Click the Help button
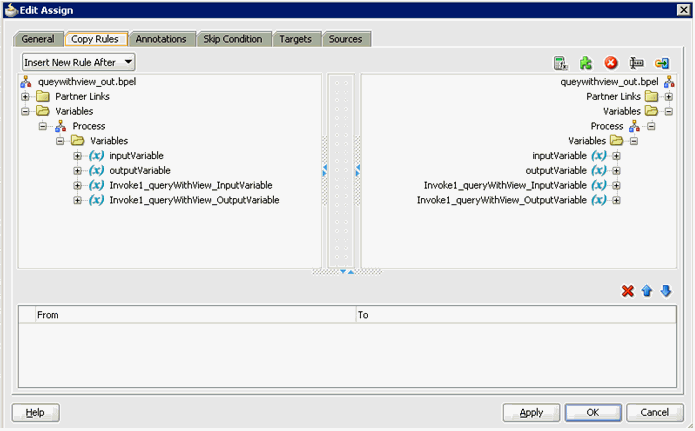Image resolution: width=695 pixels, height=431 pixels. pos(35,412)
